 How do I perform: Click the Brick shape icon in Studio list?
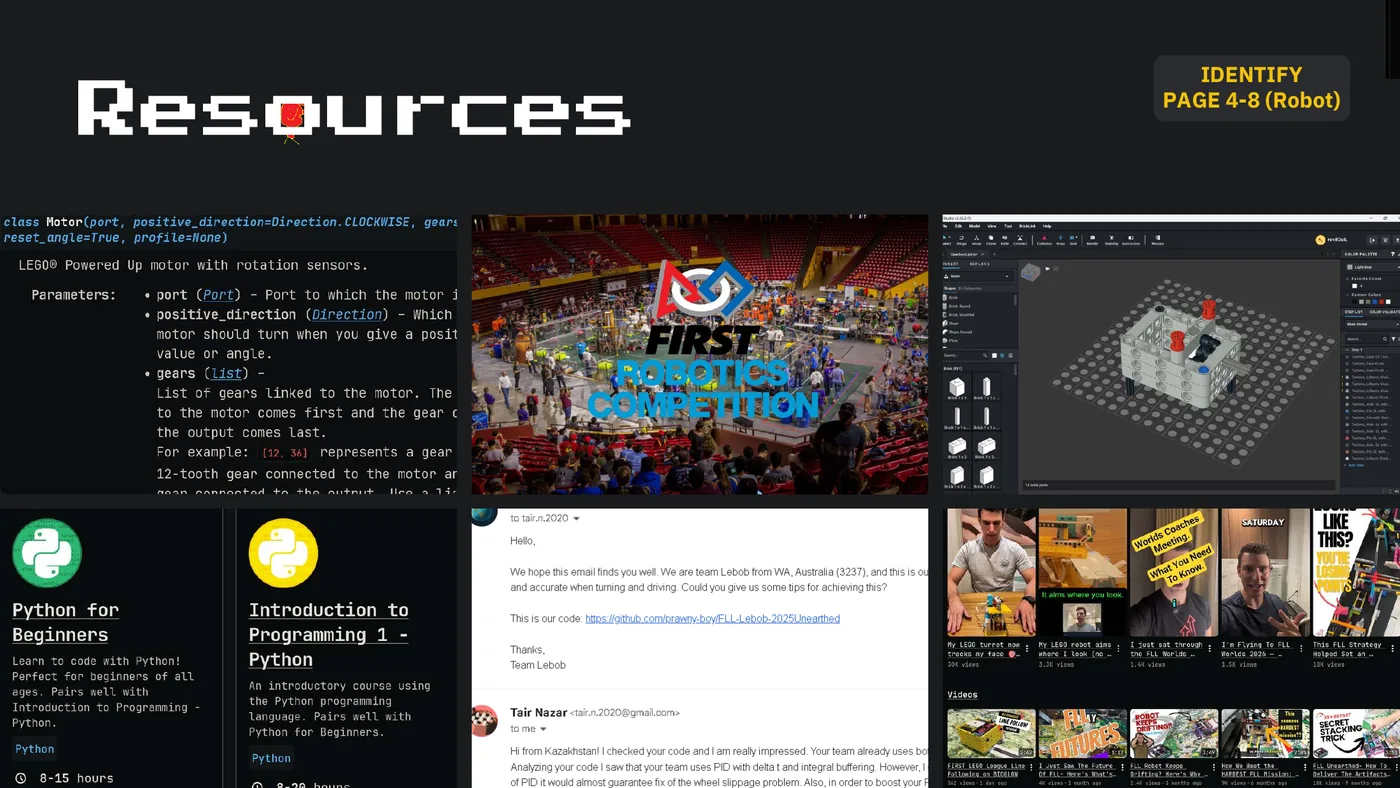(x=945, y=298)
